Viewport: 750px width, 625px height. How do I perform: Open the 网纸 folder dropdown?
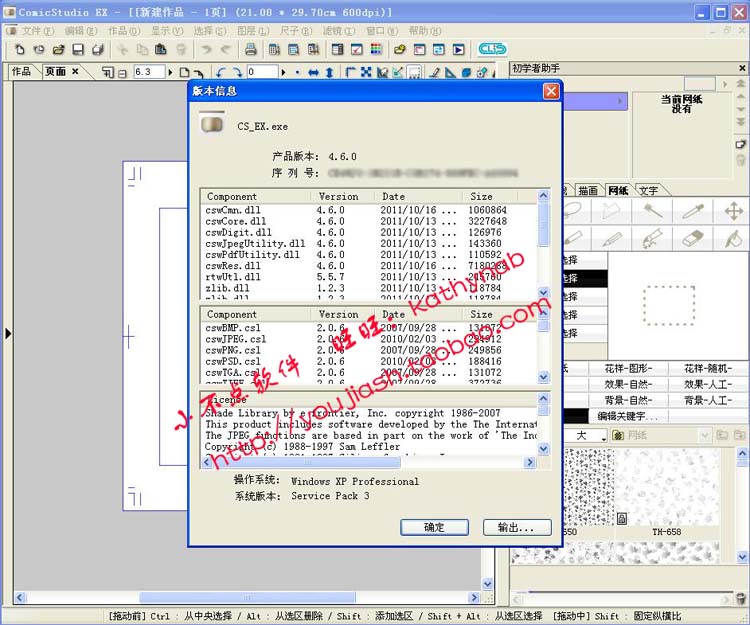click(x=705, y=435)
